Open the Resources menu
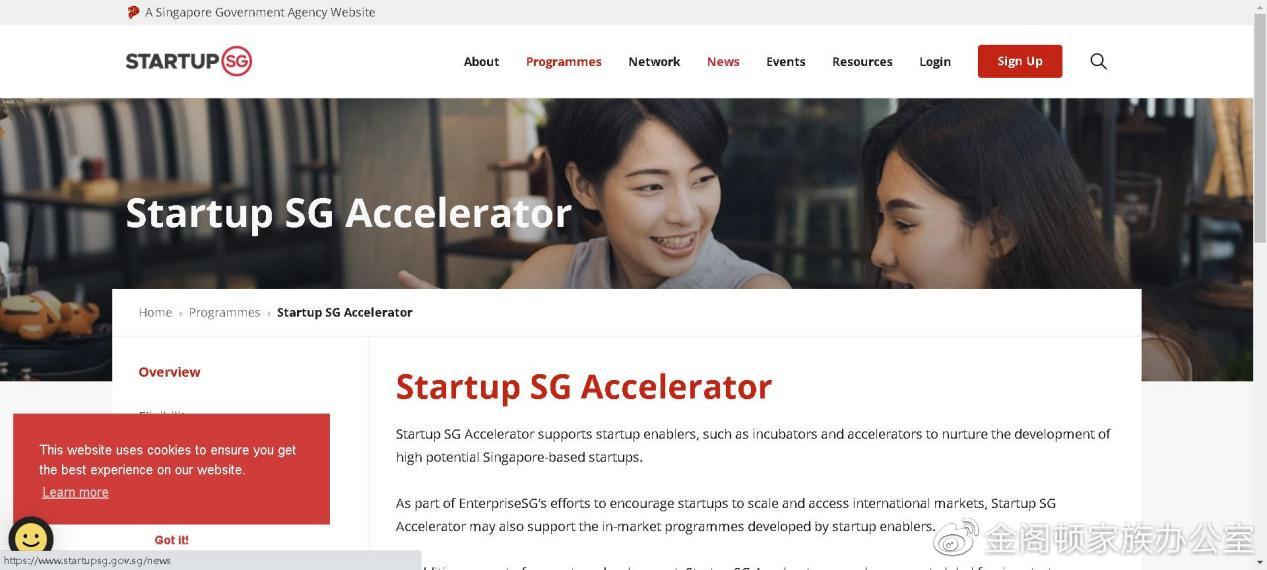This screenshot has height=570, width=1267. (x=862, y=61)
